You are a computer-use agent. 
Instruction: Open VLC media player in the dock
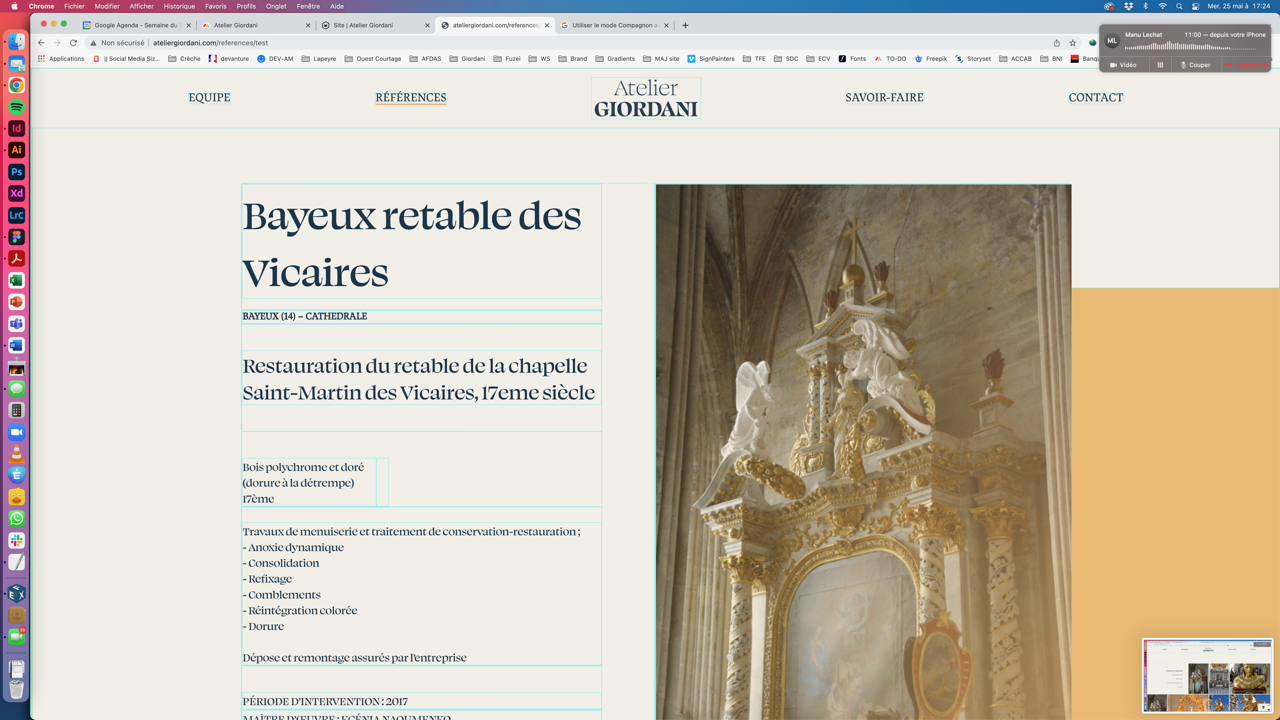pyautogui.click(x=16, y=454)
